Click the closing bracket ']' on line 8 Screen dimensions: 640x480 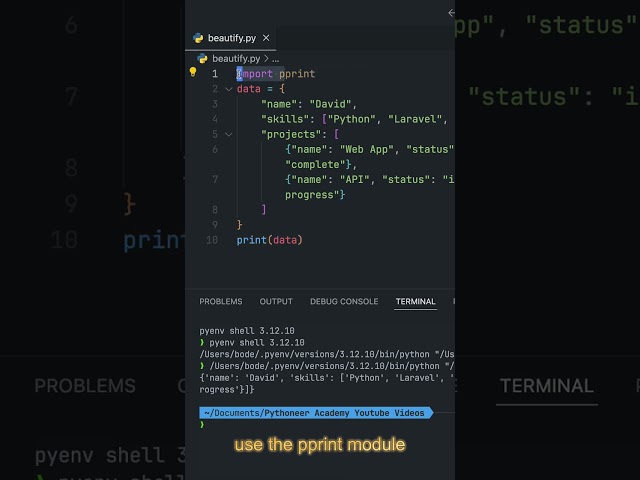(264, 210)
